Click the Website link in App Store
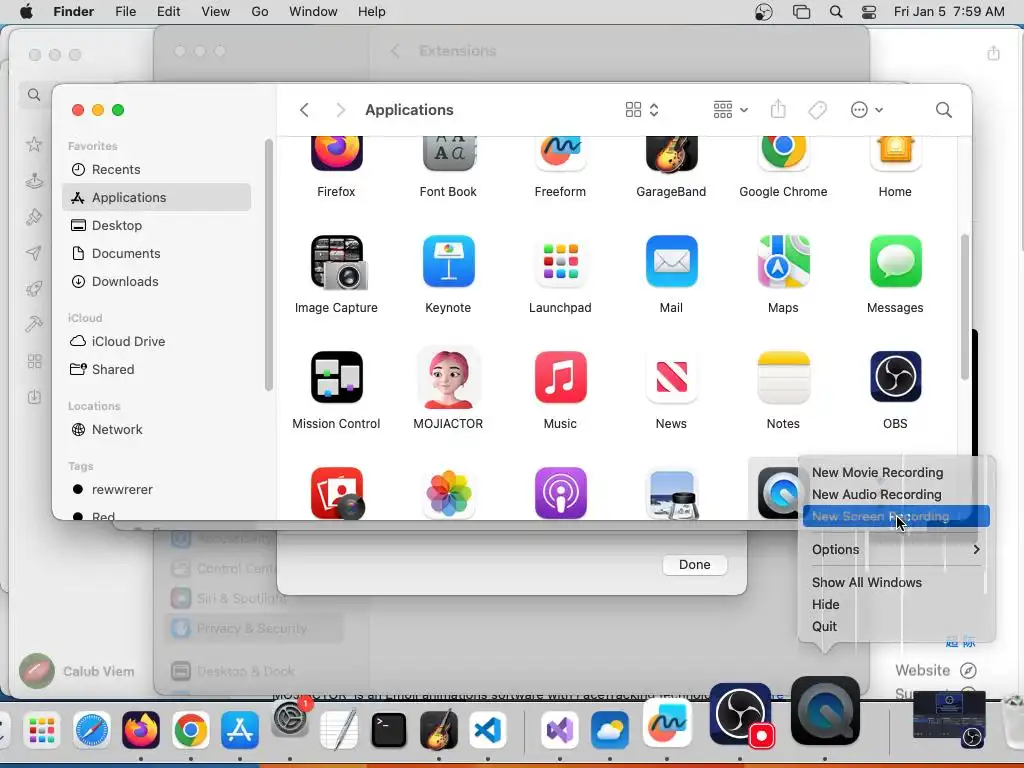 [x=935, y=670]
